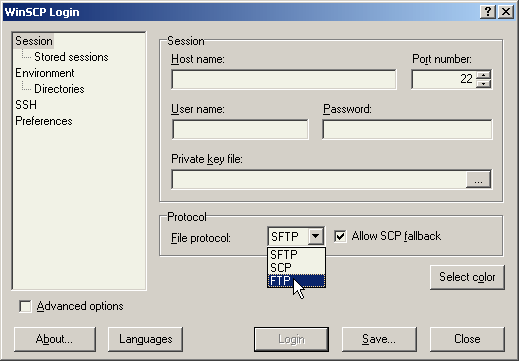Click the Languages button

point(146,339)
